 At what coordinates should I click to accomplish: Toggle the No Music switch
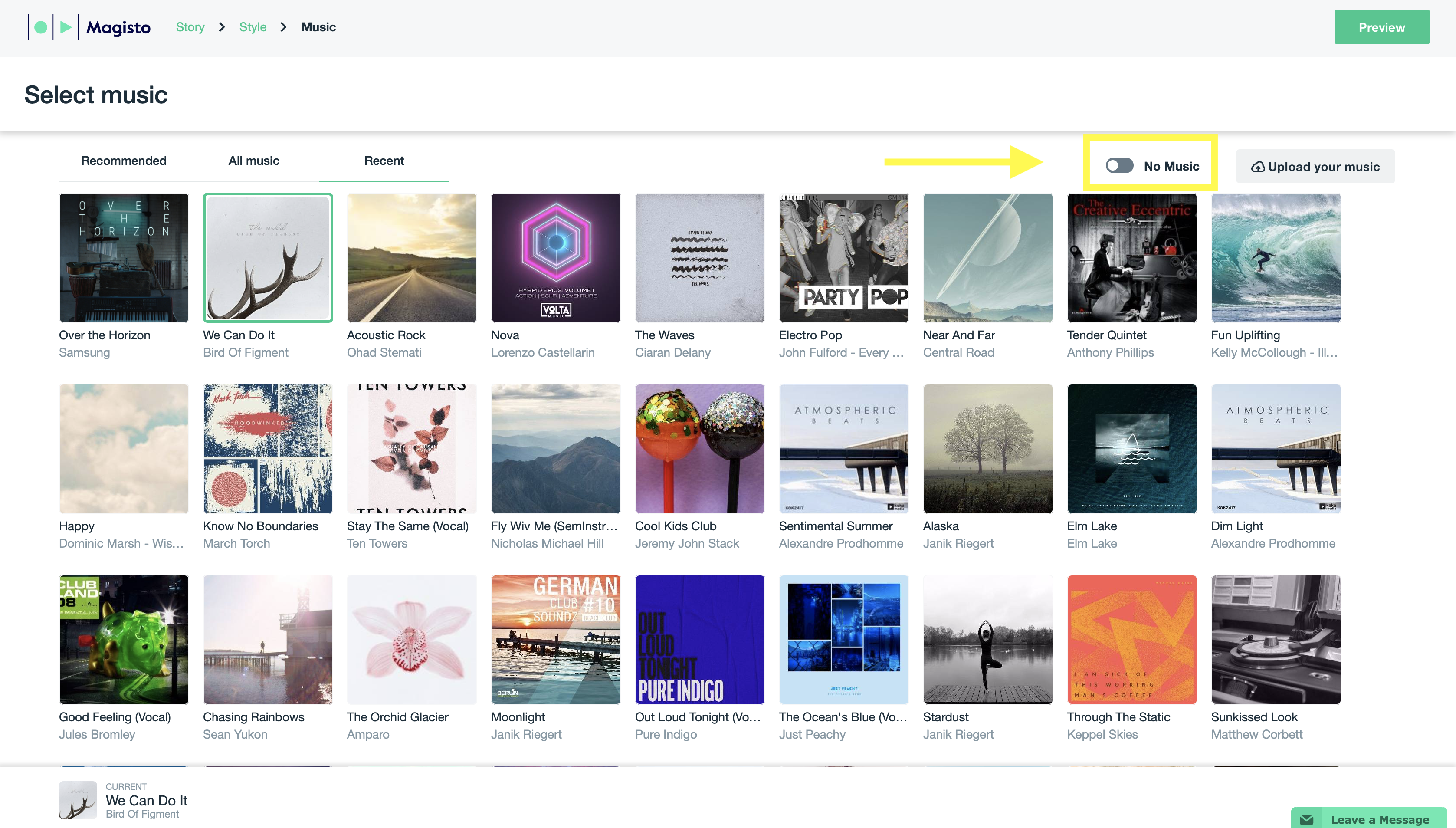tap(1119, 165)
